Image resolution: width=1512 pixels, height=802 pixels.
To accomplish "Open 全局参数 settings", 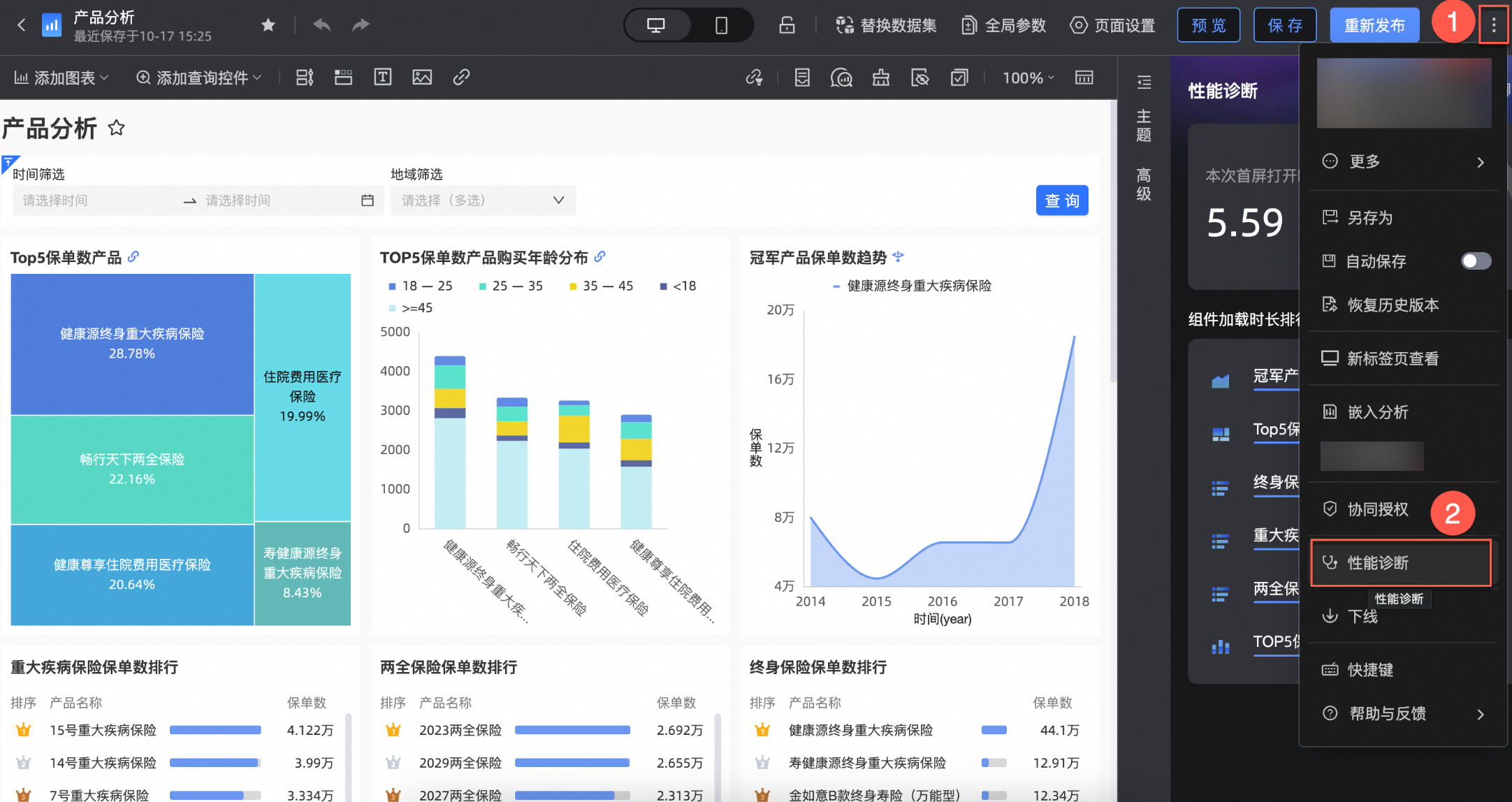I will [1003, 26].
